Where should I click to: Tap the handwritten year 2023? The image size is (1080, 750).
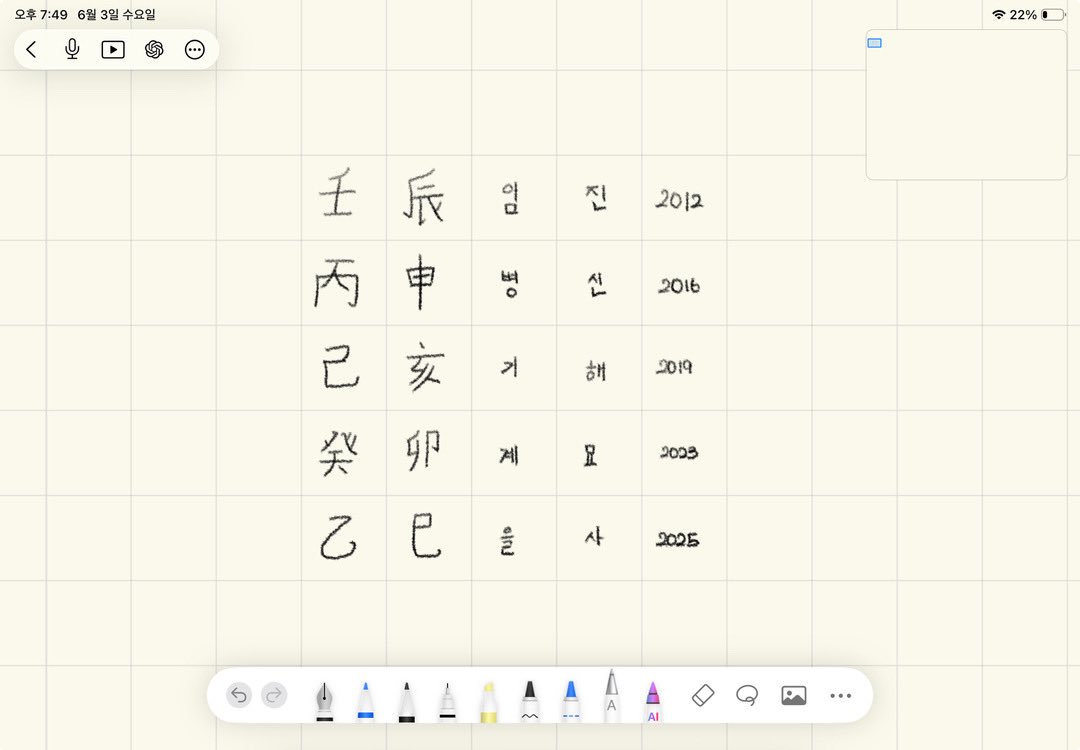[x=679, y=452]
